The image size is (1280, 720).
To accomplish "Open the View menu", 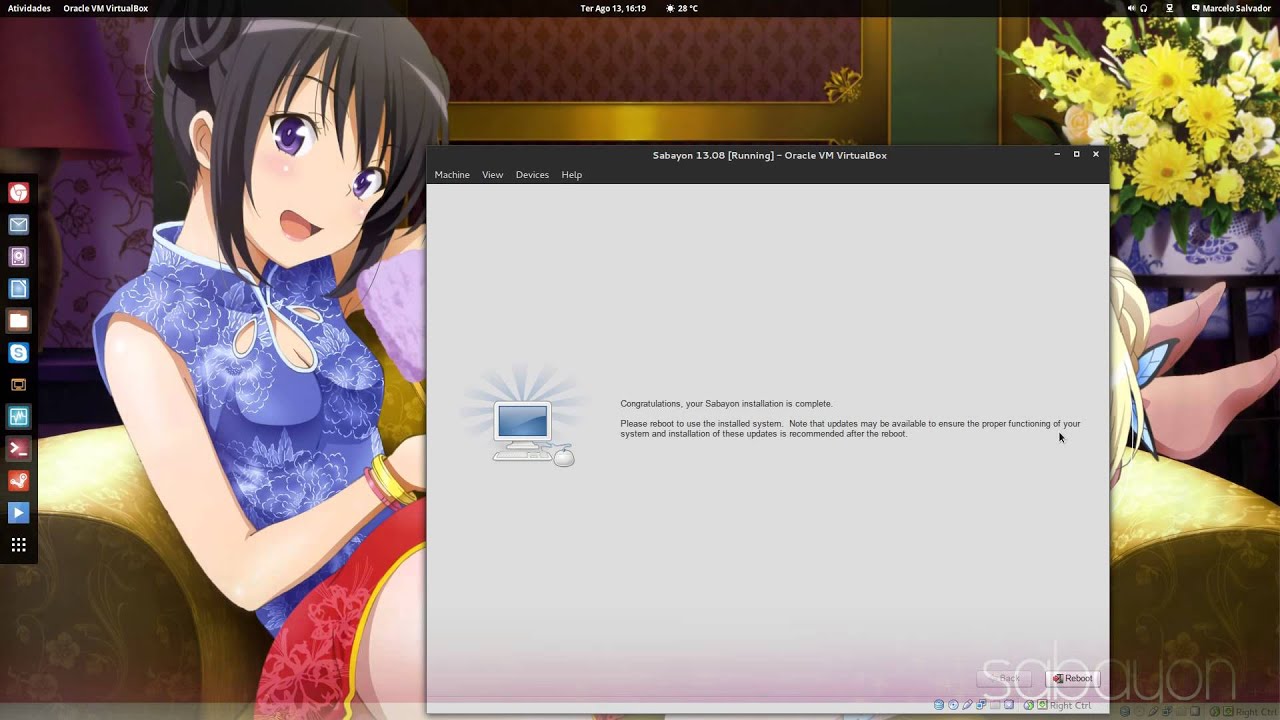I will (492, 175).
